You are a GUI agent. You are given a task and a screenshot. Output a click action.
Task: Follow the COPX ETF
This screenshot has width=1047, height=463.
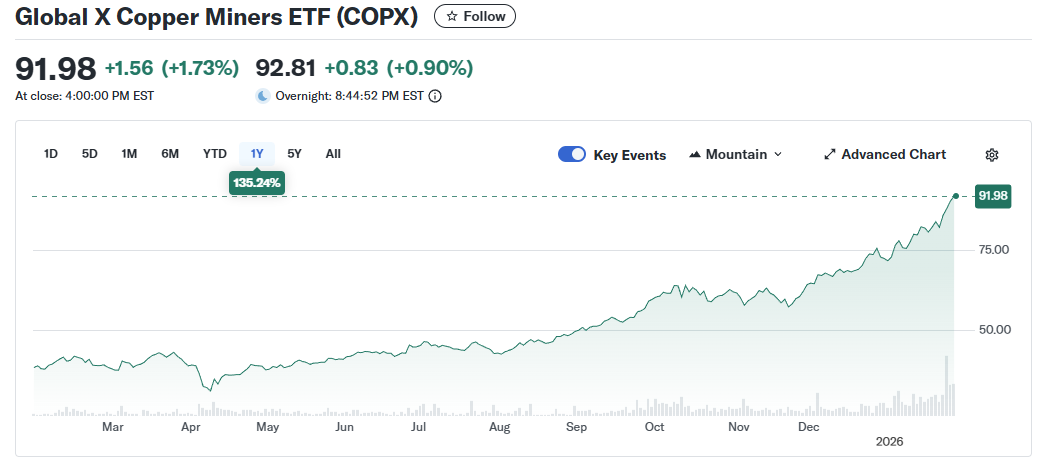point(475,17)
